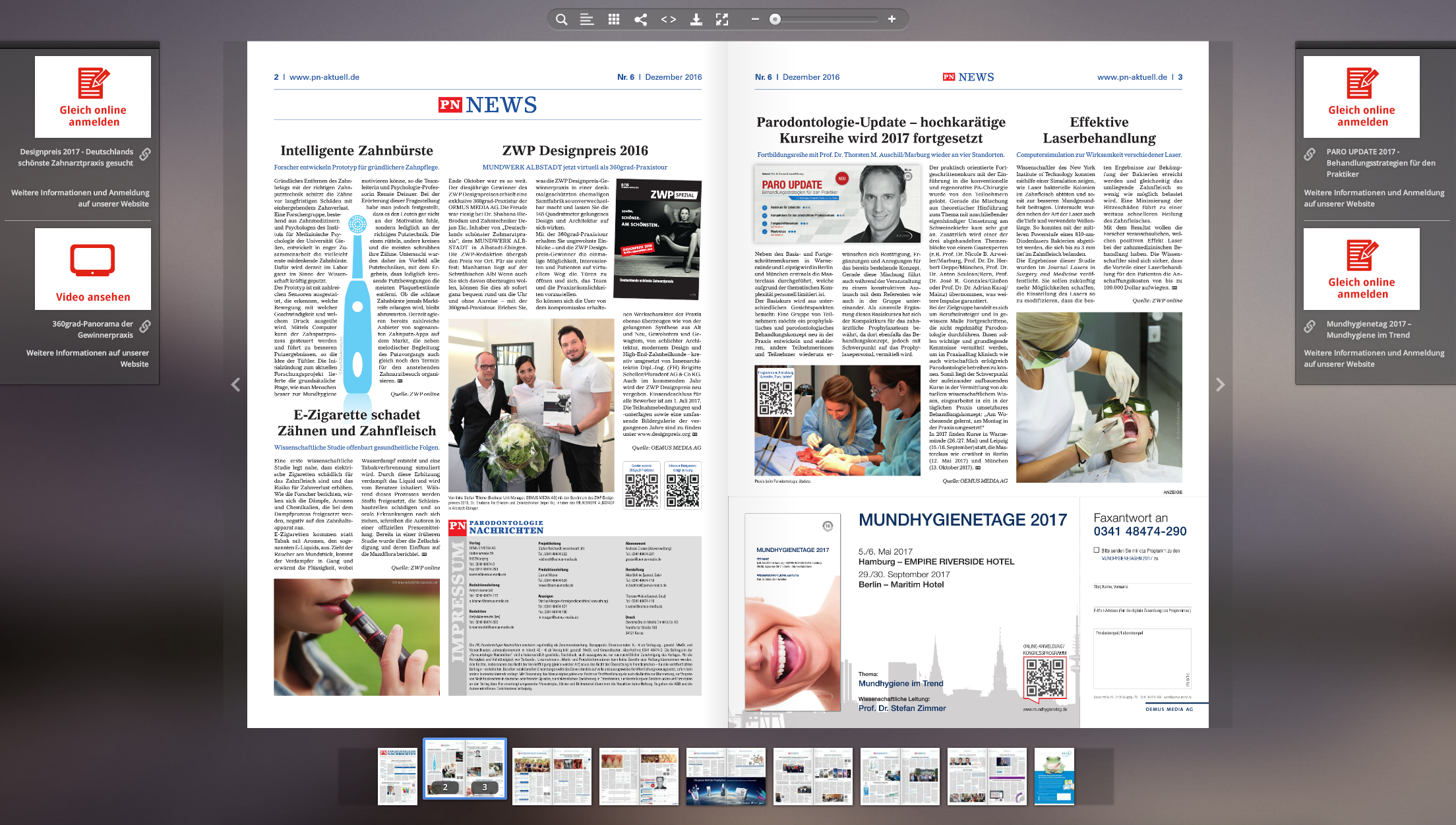1456x825 pixels.
Task: Click 'PARO UPDATE 2017 - Behandlungsstrategien' link
Action: (1381, 163)
